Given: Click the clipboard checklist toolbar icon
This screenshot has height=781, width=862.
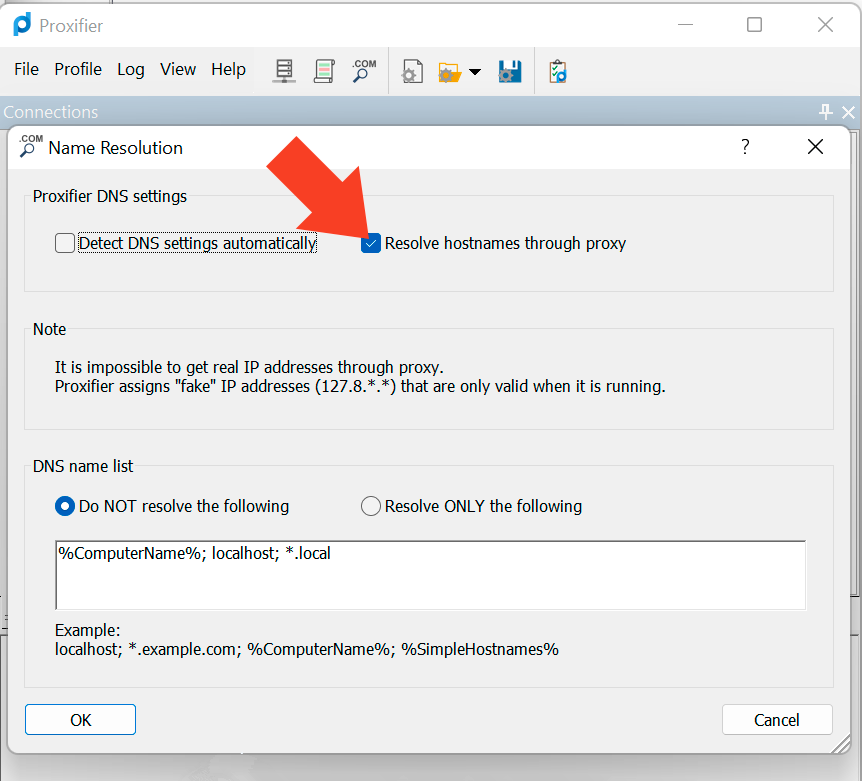Looking at the screenshot, I should coord(558,71).
